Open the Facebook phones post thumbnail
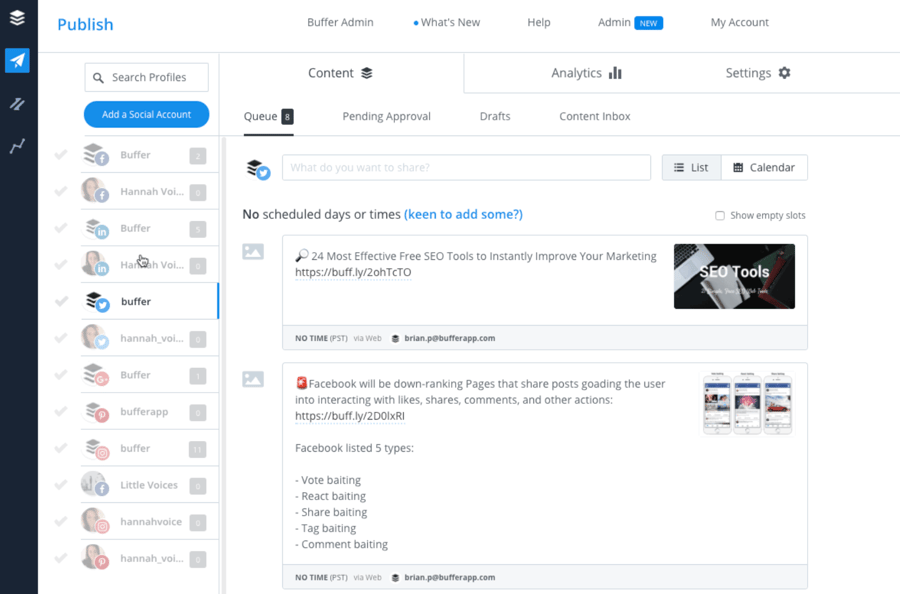This screenshot has width=900, height=594. point(747,403)
